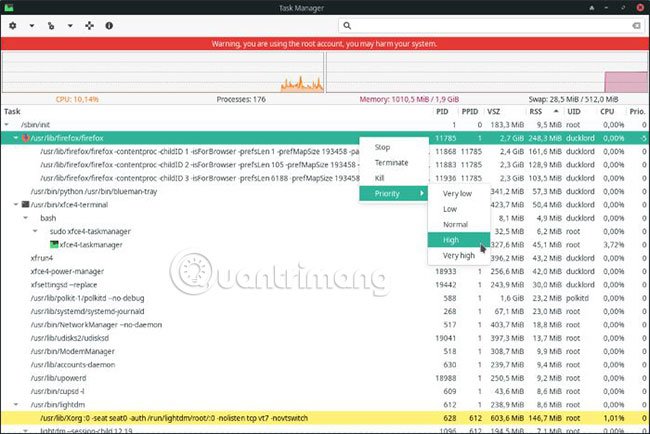The width and height of the screenshot is (650, 434).
Task: Click the root account warning banner
Action: pyautogui.click(x=324, y=44)
